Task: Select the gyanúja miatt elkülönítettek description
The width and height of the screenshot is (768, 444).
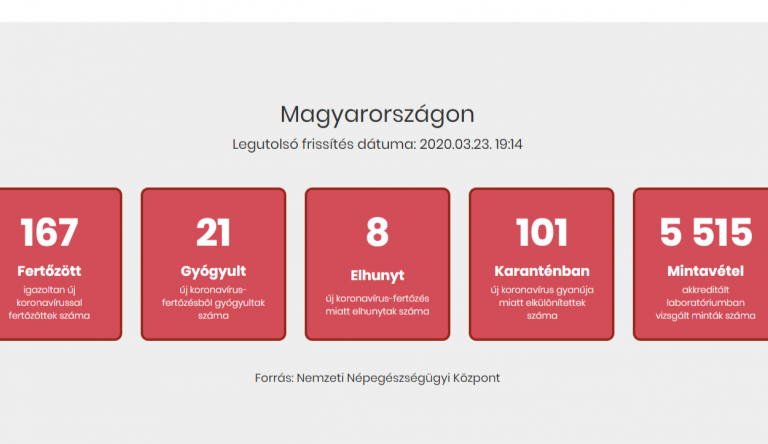Action: 542,303
